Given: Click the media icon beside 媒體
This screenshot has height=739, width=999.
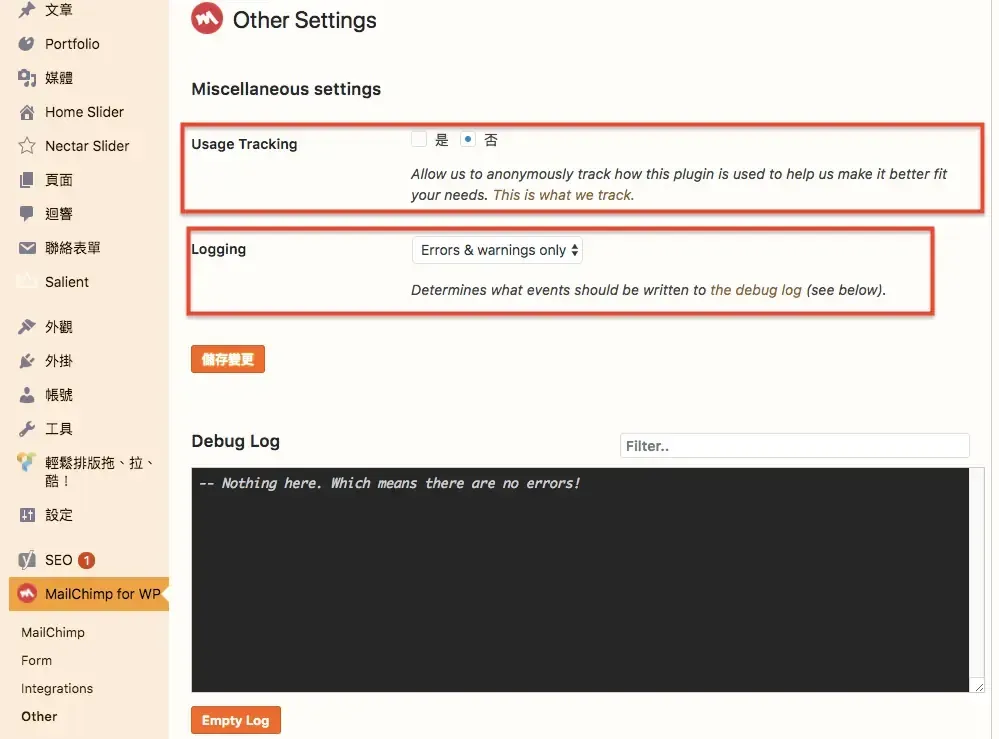Looking at the screenshot, I should [26, 78].
